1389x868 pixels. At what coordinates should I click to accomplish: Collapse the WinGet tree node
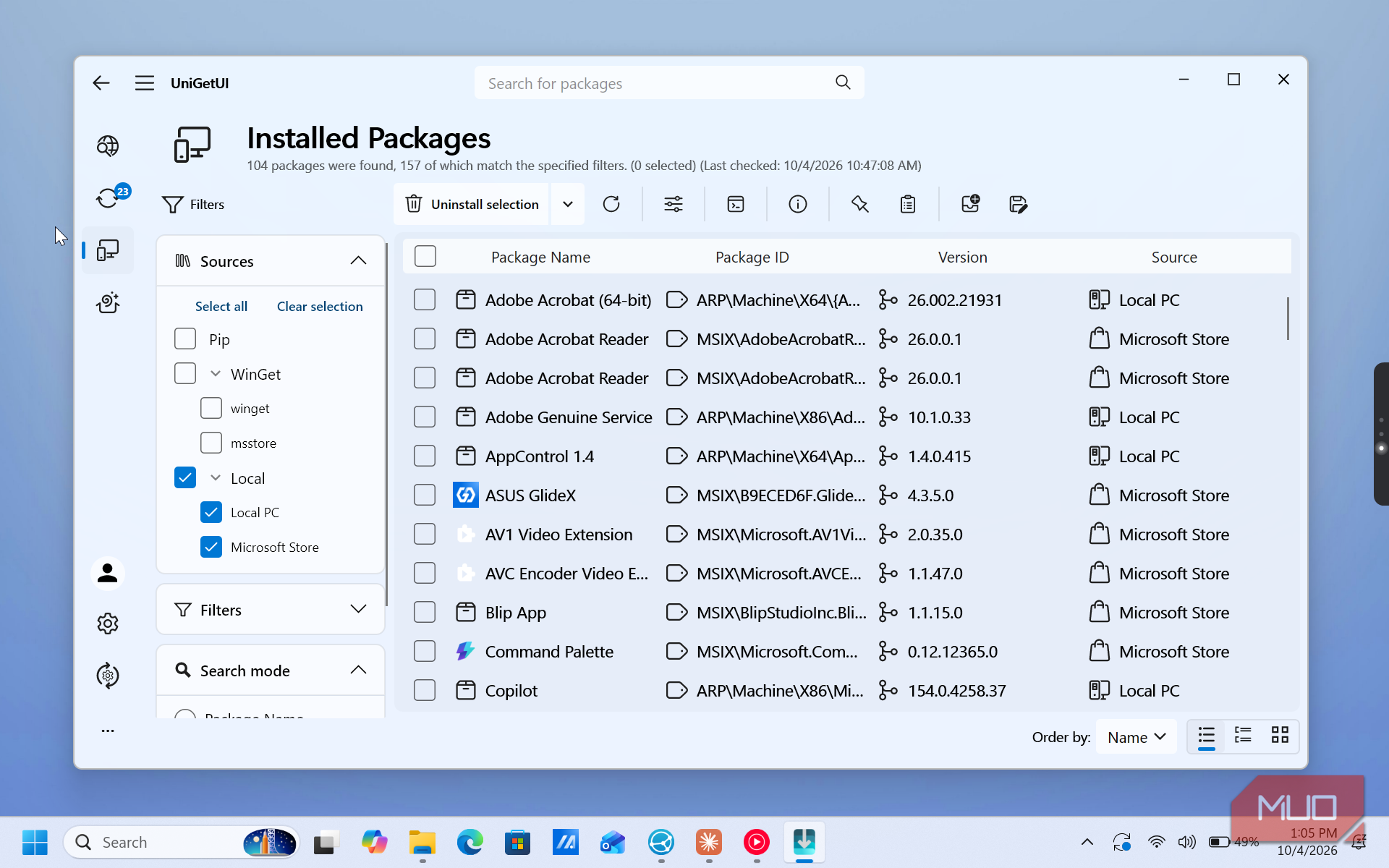click(x=216, y=374)
